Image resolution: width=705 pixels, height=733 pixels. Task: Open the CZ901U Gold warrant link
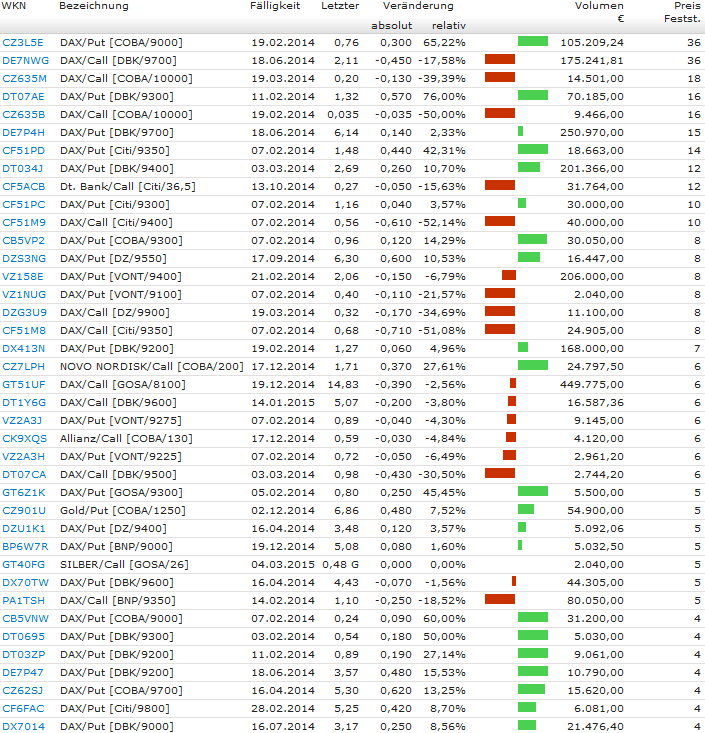pos(24,510)
